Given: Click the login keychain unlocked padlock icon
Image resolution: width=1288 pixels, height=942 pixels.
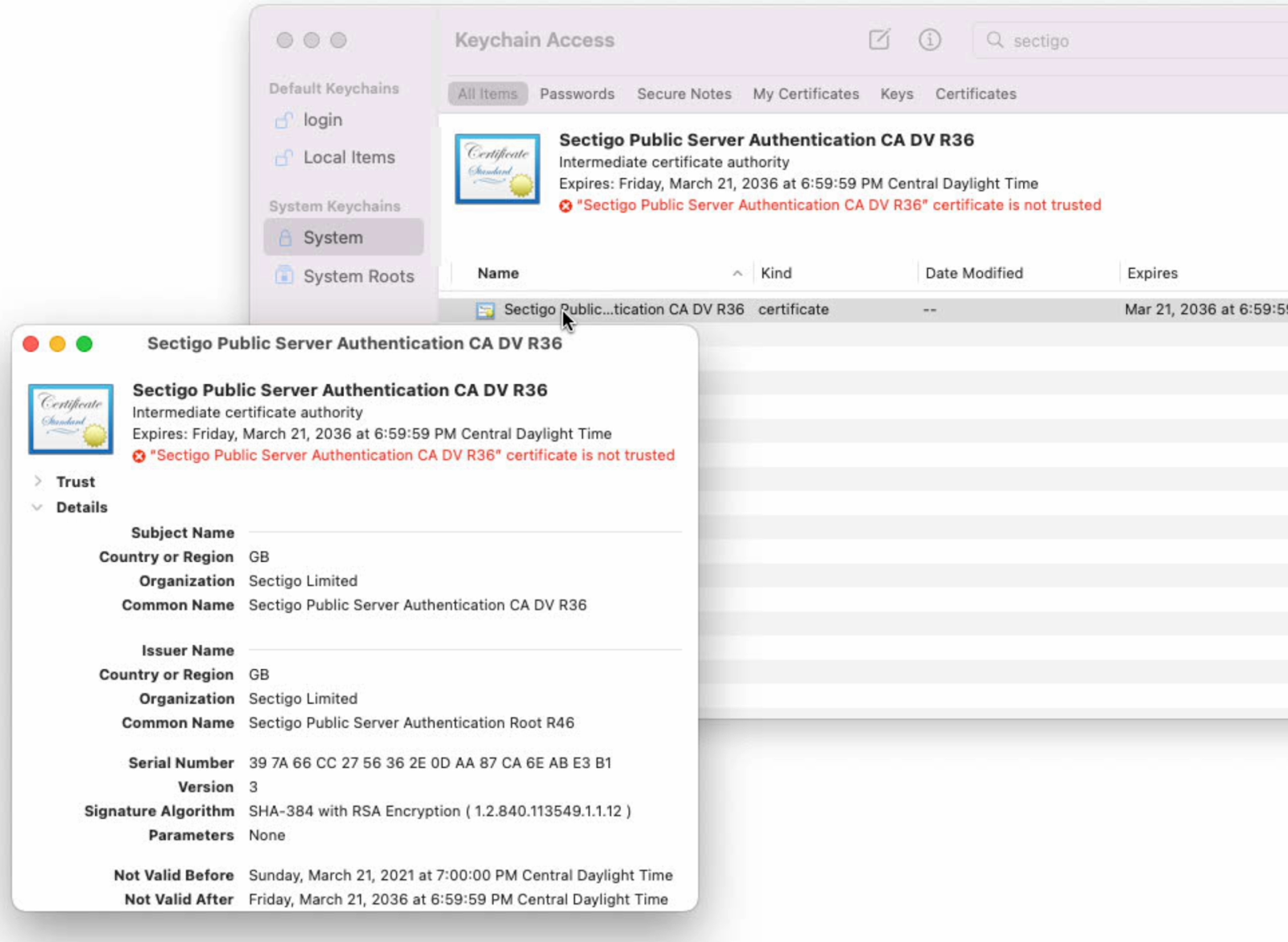Looking at the screenshot, I should [284, 120].
